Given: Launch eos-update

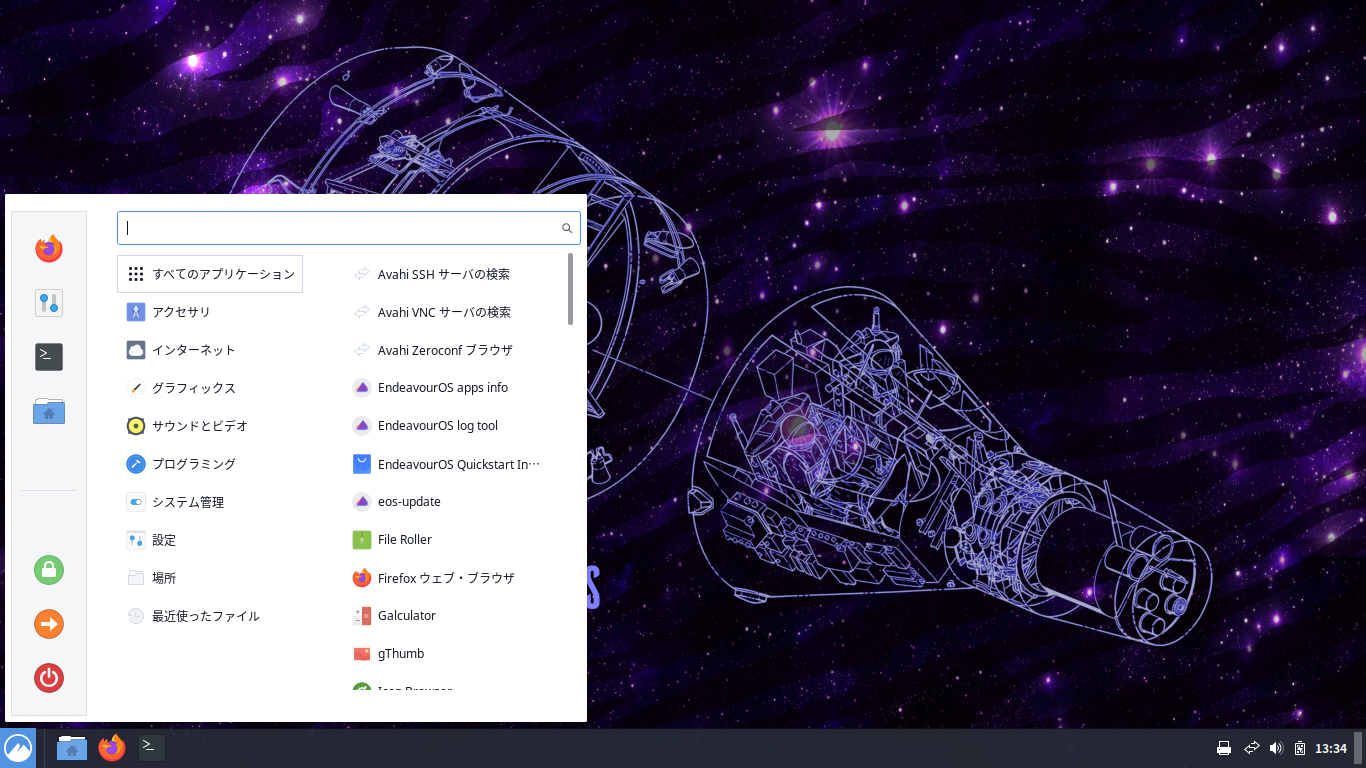Looking at the screenshot, I should [x=455, y=502].
